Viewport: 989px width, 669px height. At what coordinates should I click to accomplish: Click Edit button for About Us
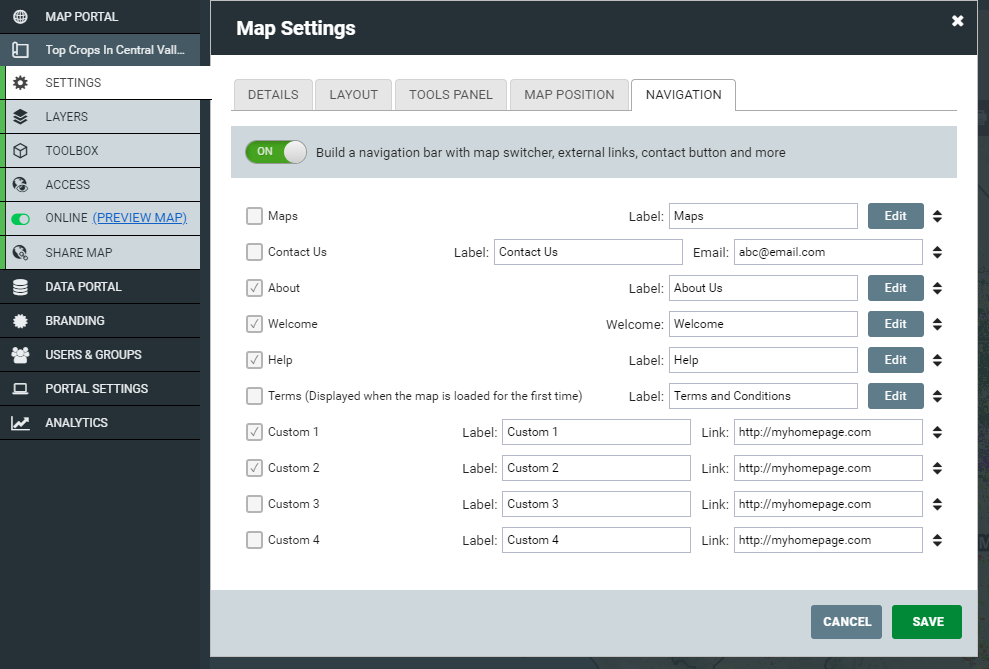coord(896,288)
